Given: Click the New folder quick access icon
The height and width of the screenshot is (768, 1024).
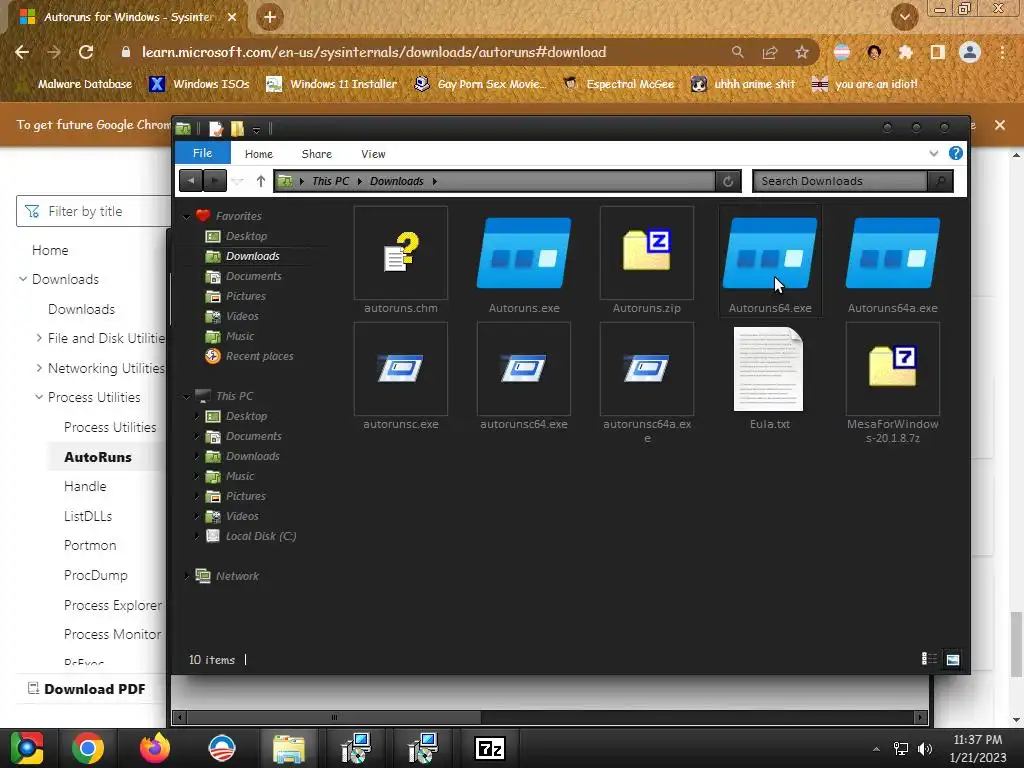Looking at the screenshot, I should pos(237,129).
